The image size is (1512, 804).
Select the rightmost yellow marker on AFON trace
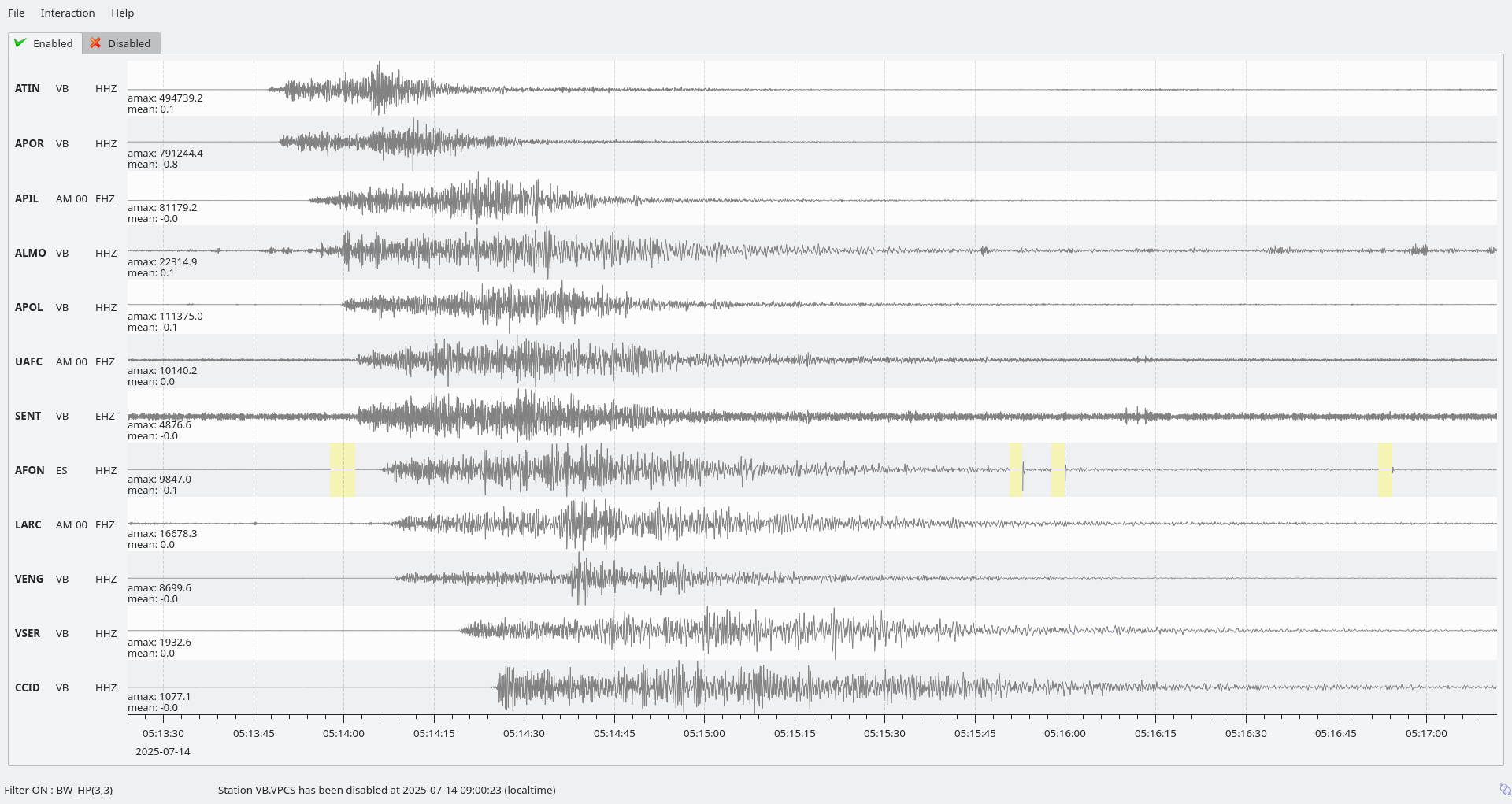pos(1384,469)
